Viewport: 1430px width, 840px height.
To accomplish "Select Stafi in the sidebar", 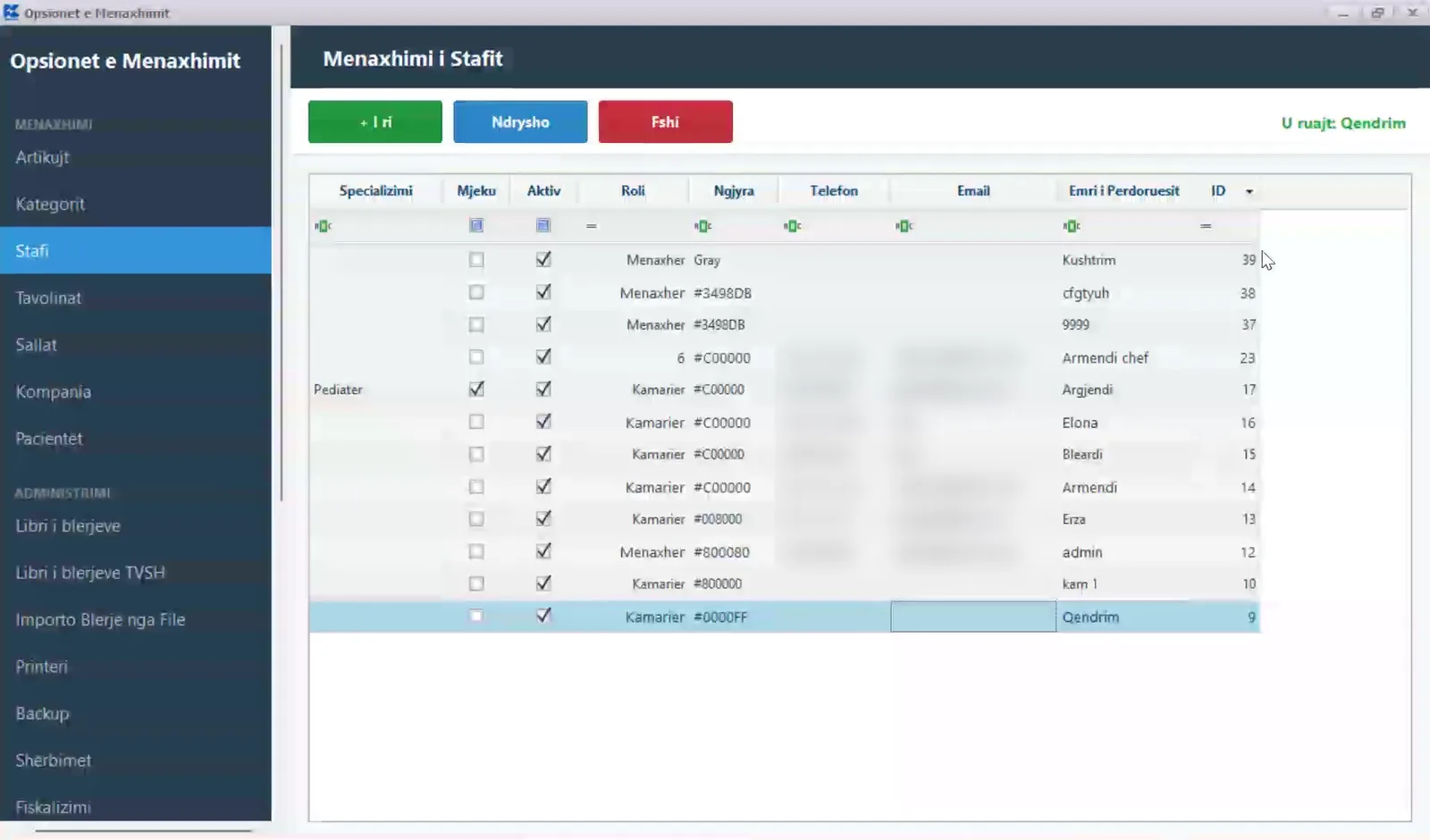I will [136, 251].
